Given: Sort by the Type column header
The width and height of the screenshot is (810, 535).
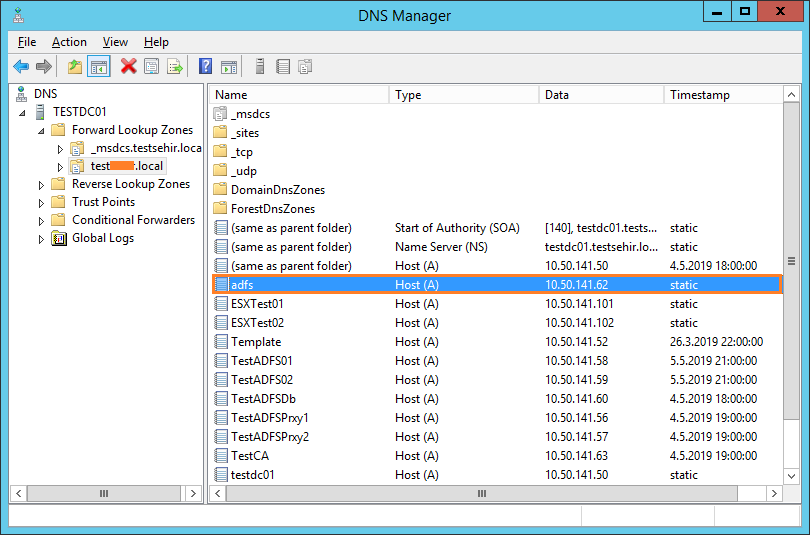Looking at the screenshot, I should coord(464,95).
